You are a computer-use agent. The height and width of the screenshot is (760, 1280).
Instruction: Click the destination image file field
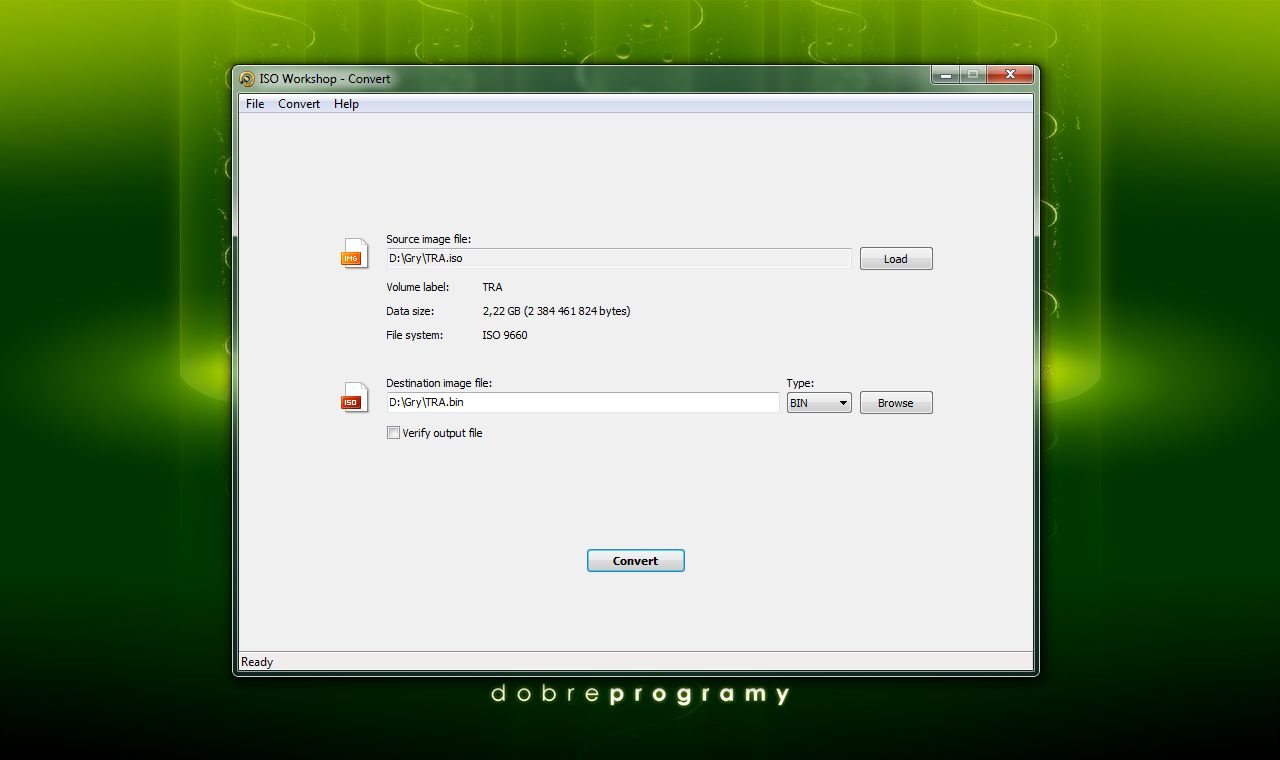click(x=583, y=402)
